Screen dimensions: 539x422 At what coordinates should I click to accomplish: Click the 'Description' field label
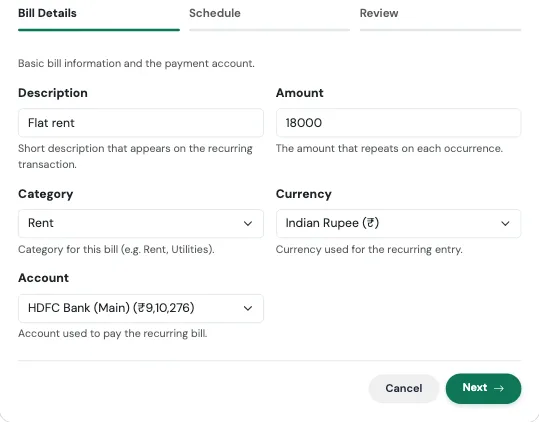(x=53, y=93)
